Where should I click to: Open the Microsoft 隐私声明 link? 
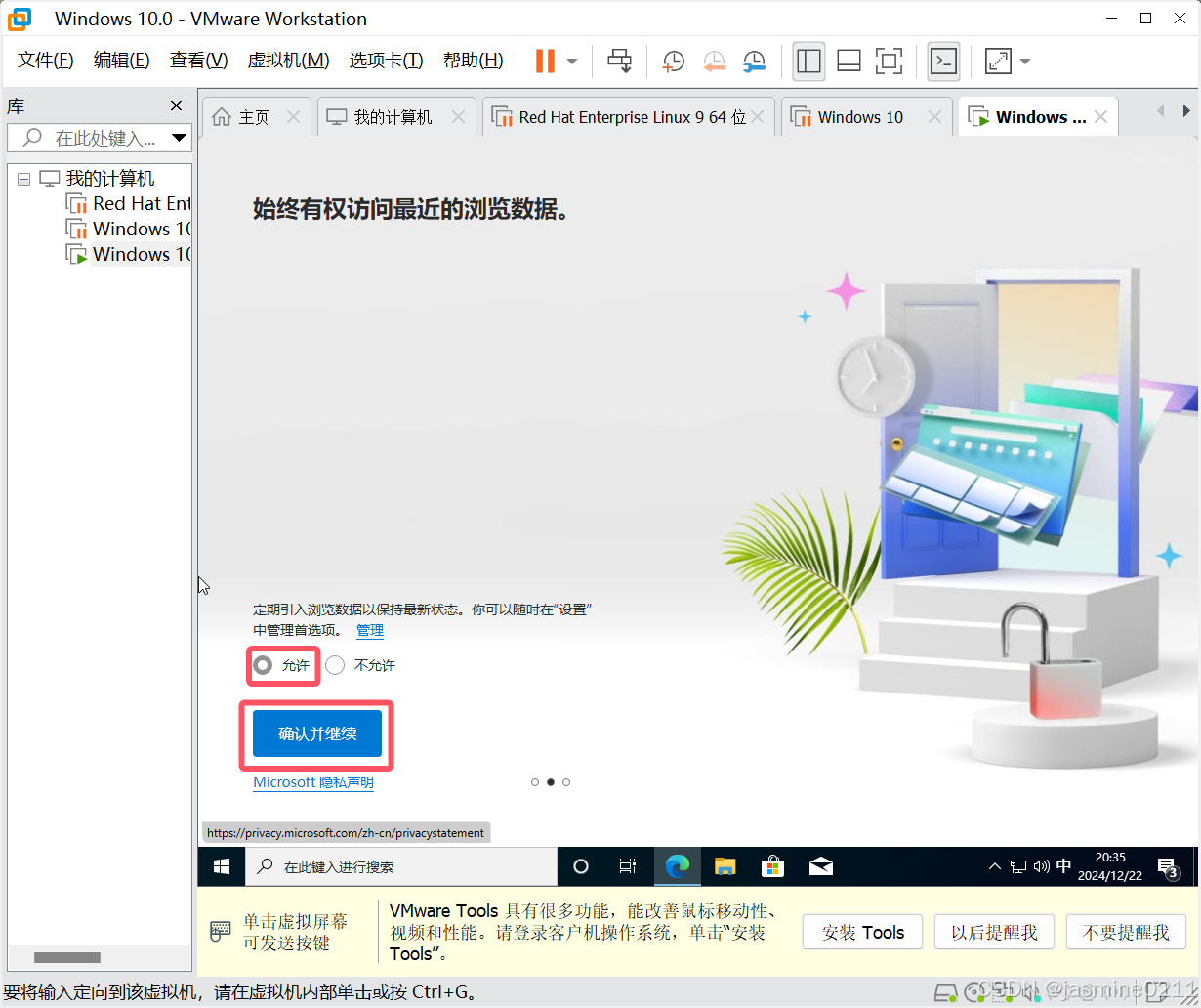click(313, 782)
